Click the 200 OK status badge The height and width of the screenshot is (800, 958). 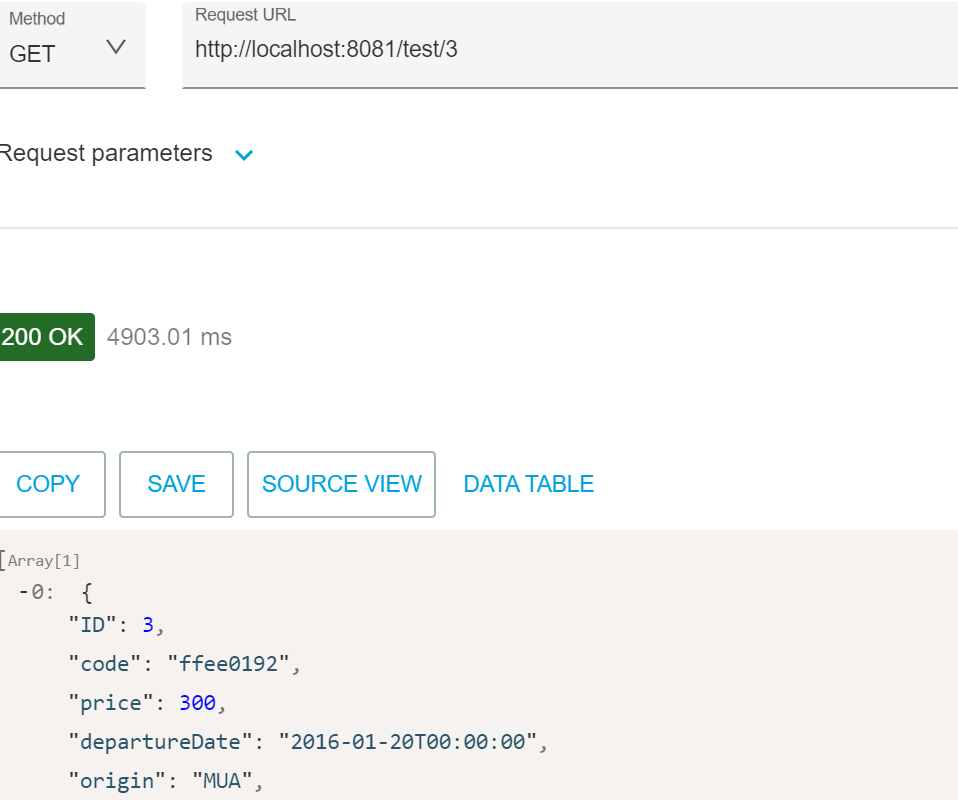click(x=46, y=337)
